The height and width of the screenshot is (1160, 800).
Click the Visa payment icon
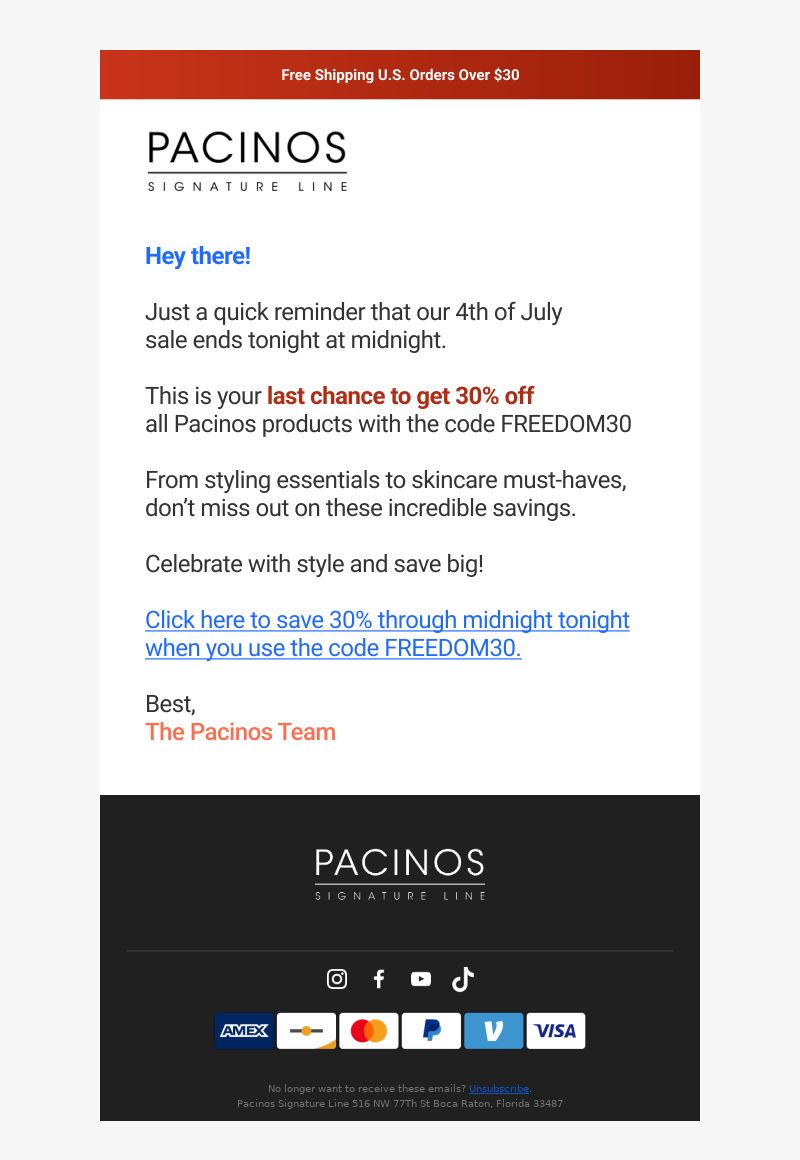(556, 1031)
